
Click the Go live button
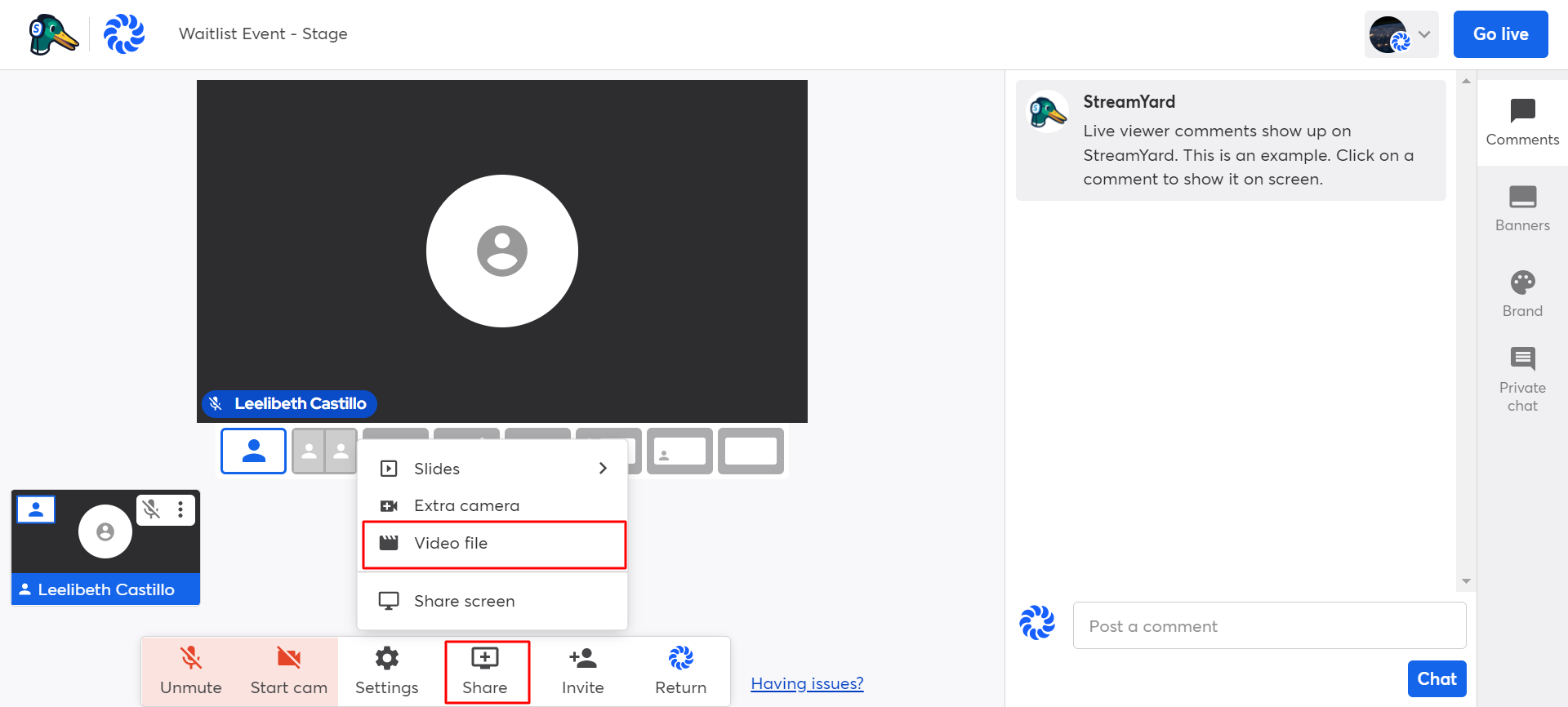pyautogui.click(x=1500, y=34)
